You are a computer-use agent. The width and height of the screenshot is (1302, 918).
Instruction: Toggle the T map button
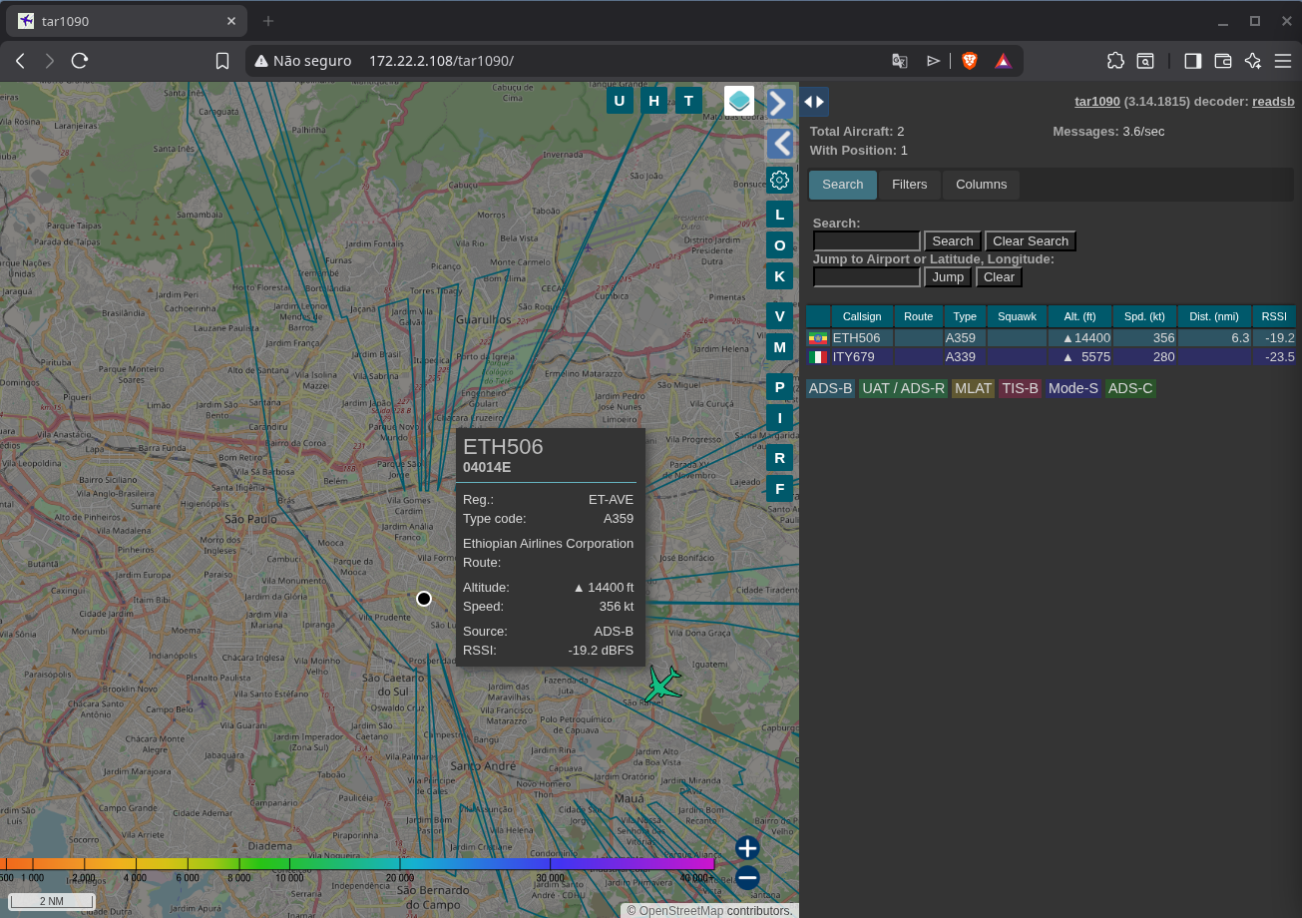[x=688, y=100]
